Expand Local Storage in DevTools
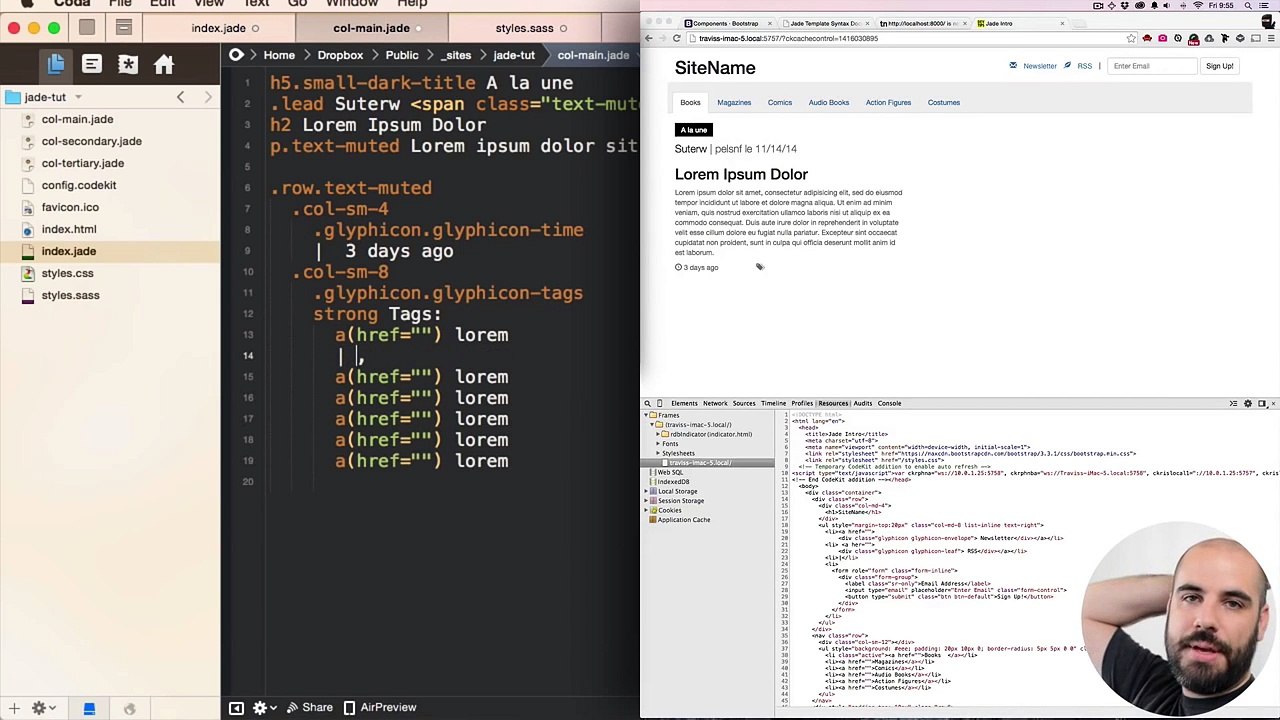Screen dimensions: 1280x720 coord(646,491)
